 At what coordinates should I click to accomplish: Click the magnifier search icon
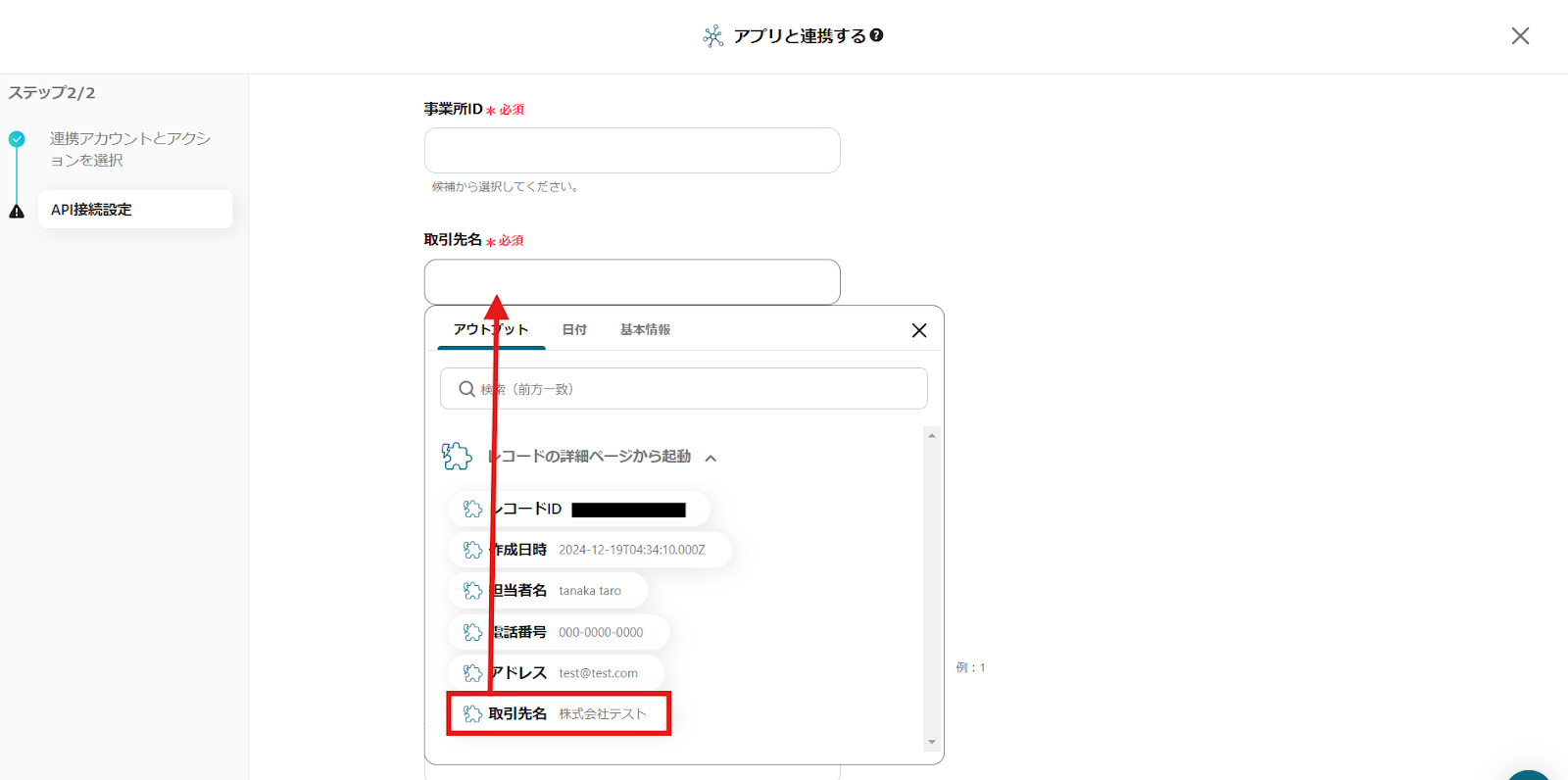click(x=467, y=389)
